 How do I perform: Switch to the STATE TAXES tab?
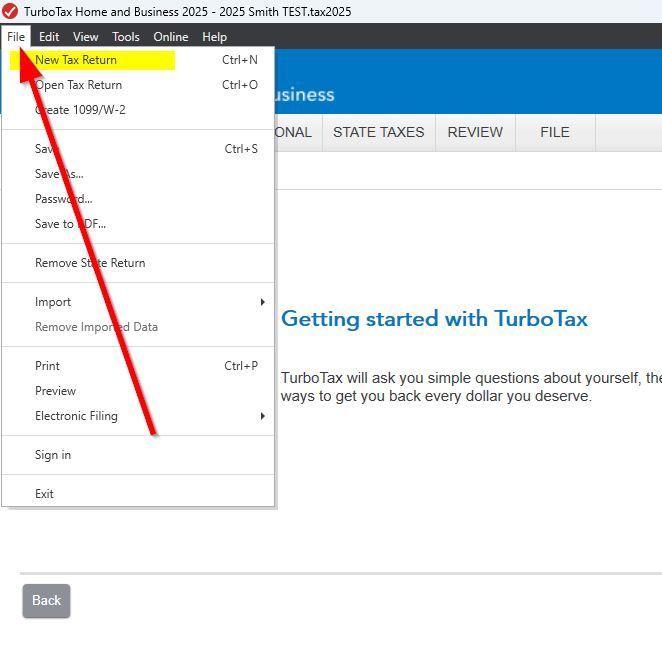pyautogui.click(x=378, y=132)
